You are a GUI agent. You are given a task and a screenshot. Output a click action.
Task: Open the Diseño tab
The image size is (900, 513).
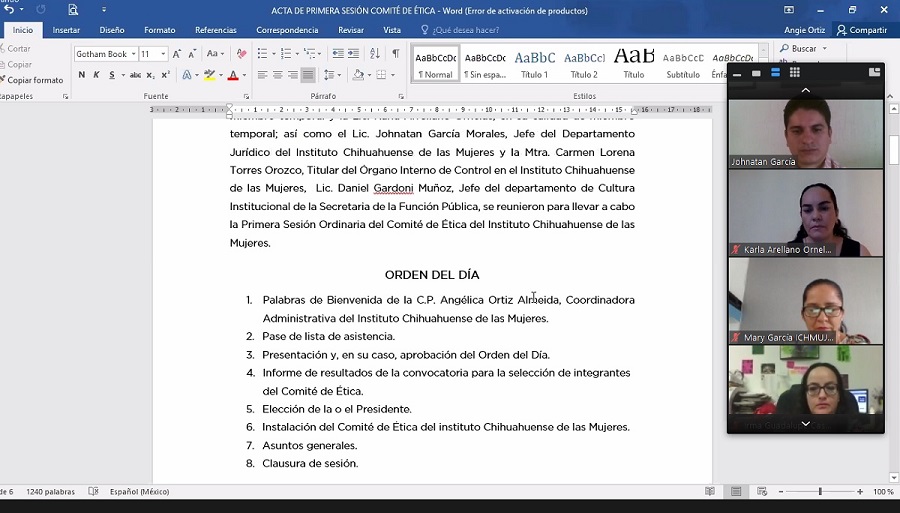[x=111, y=30]
